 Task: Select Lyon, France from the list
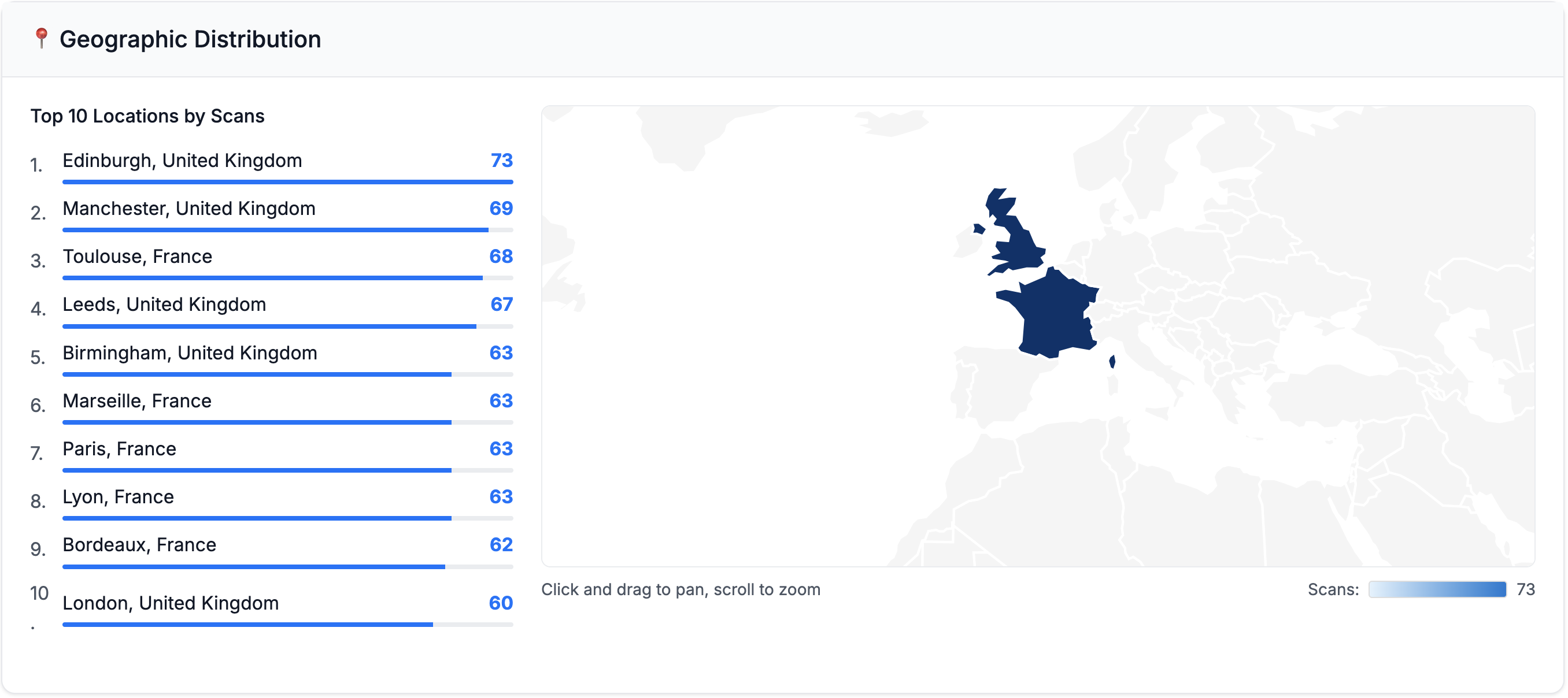(118, 497)
